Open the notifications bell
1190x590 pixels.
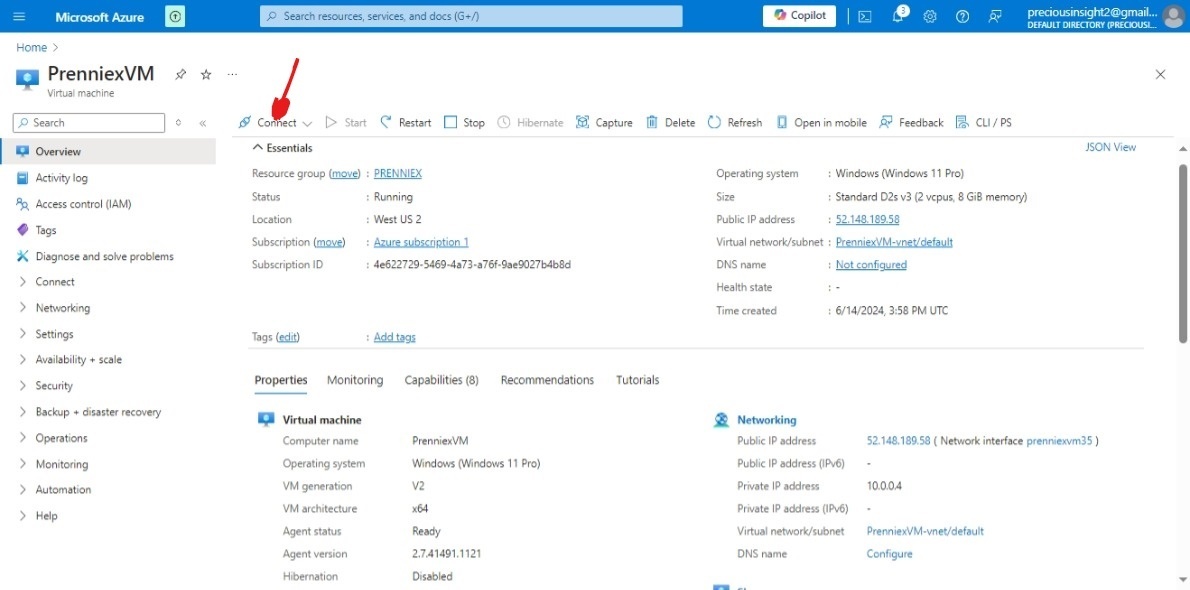(x=898, y=16)
